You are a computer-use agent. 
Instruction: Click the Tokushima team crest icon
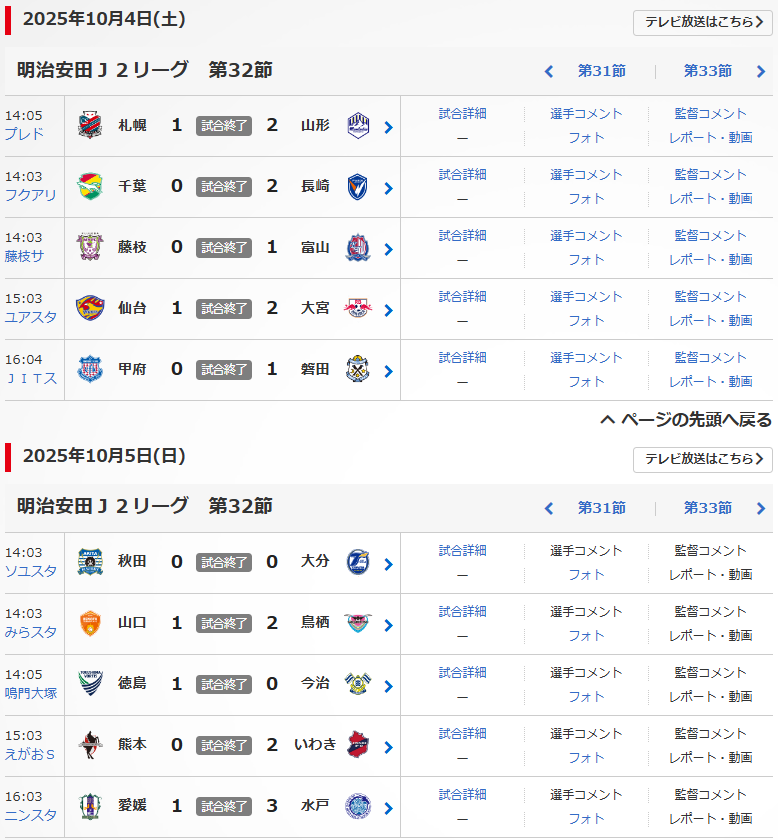click(x=90, y=685)
